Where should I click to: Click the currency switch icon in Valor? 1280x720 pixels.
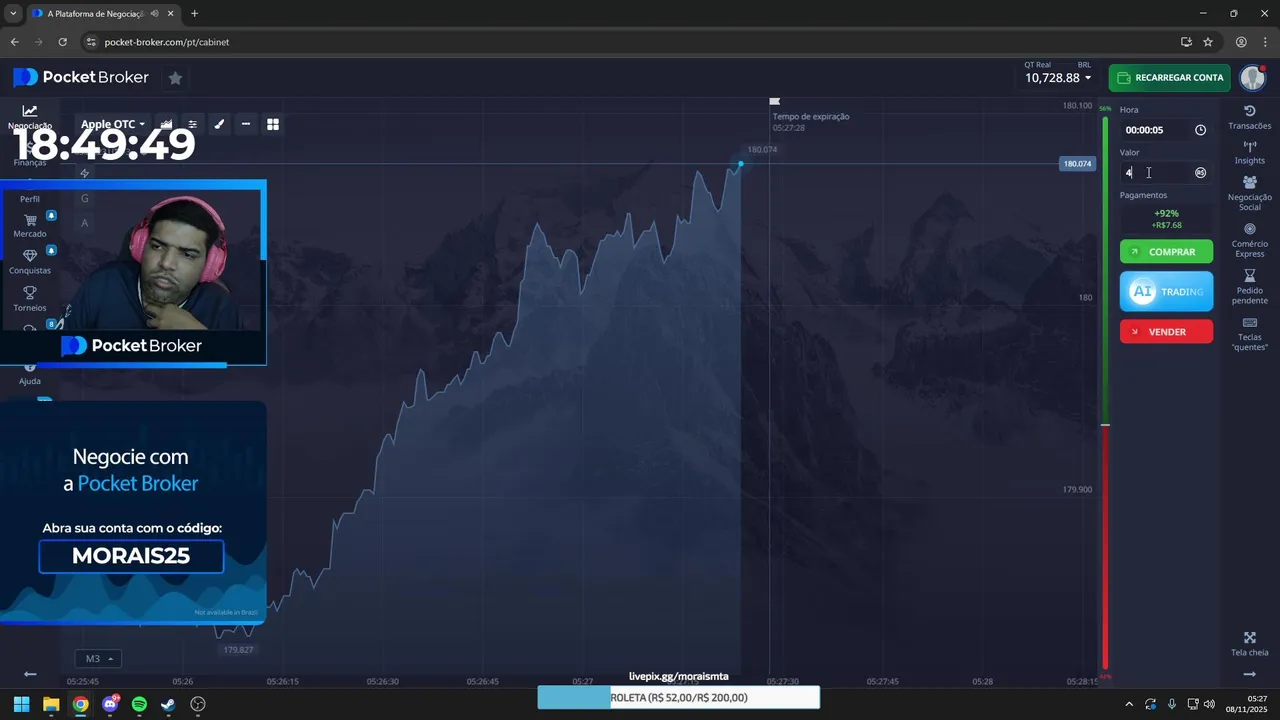(x=1200, y=172)
